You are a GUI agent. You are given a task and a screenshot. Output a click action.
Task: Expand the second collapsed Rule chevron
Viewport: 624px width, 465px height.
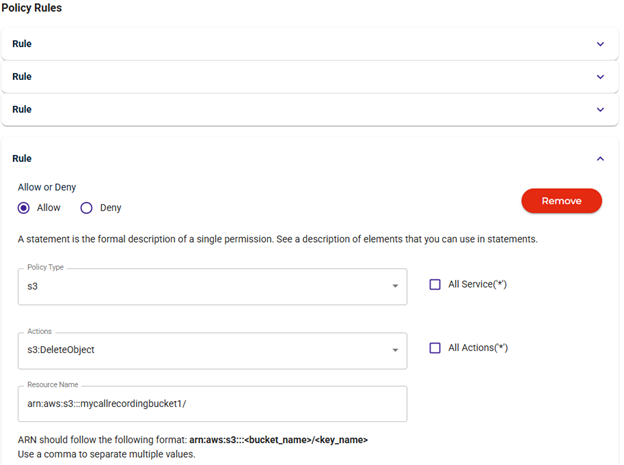600,77
